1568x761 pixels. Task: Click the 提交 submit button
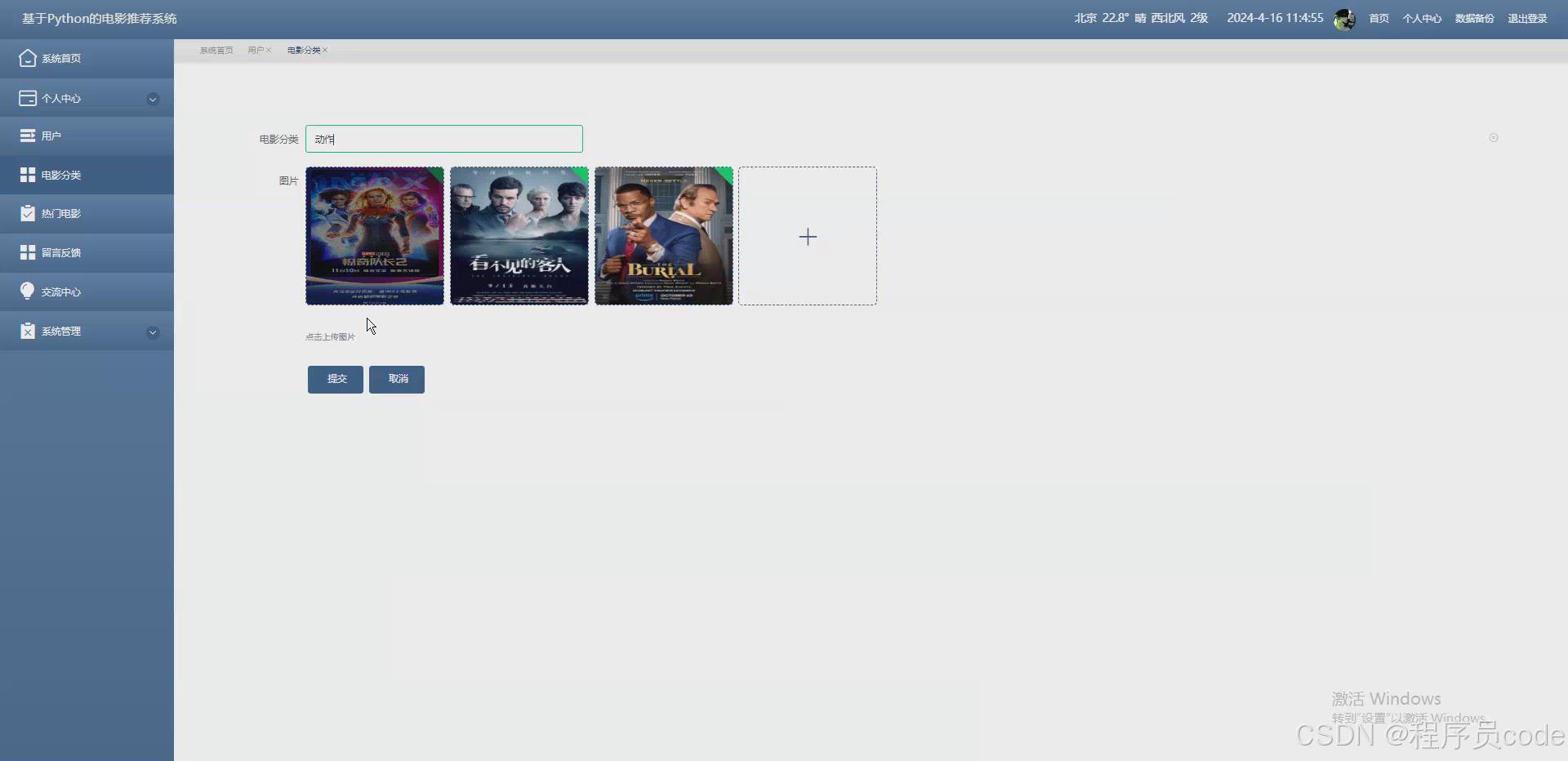(336, 380)
